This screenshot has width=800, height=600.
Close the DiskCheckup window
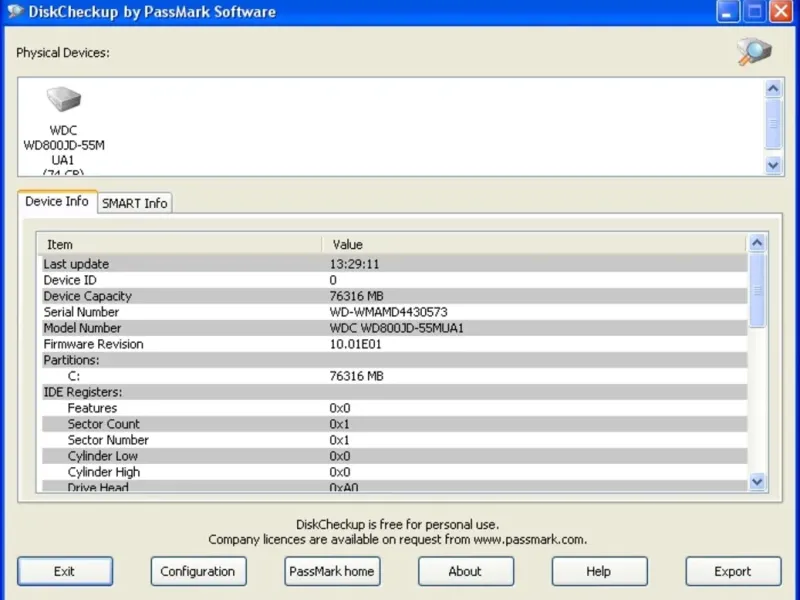[x=782, y=11]
